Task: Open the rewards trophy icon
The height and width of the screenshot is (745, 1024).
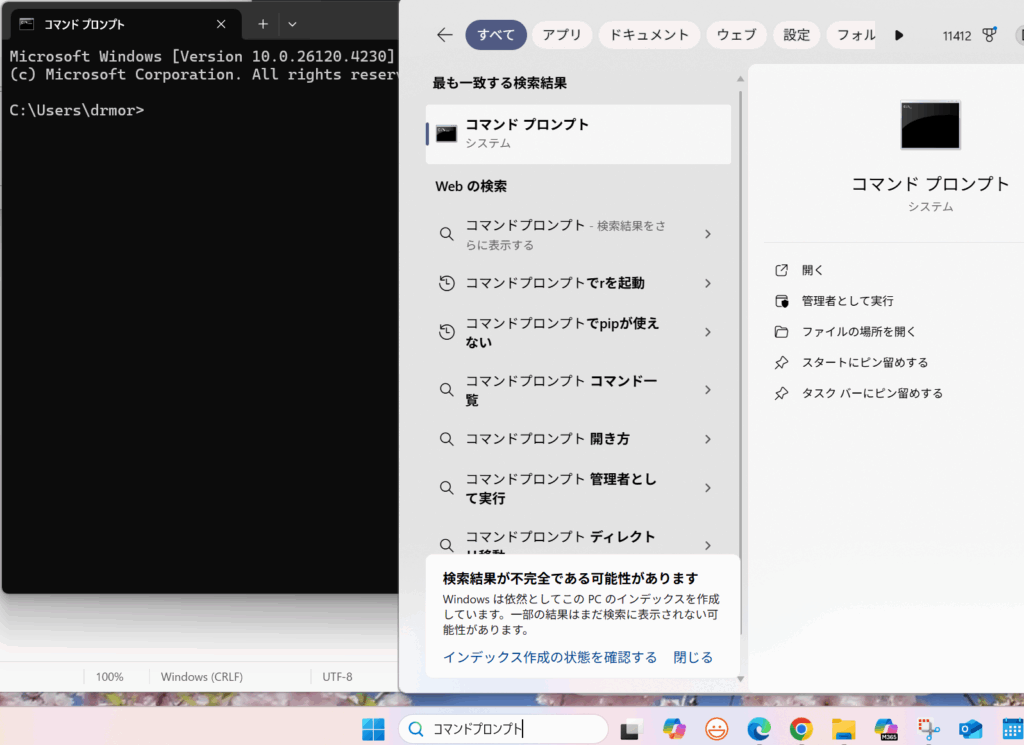Action: click(989, 35)
